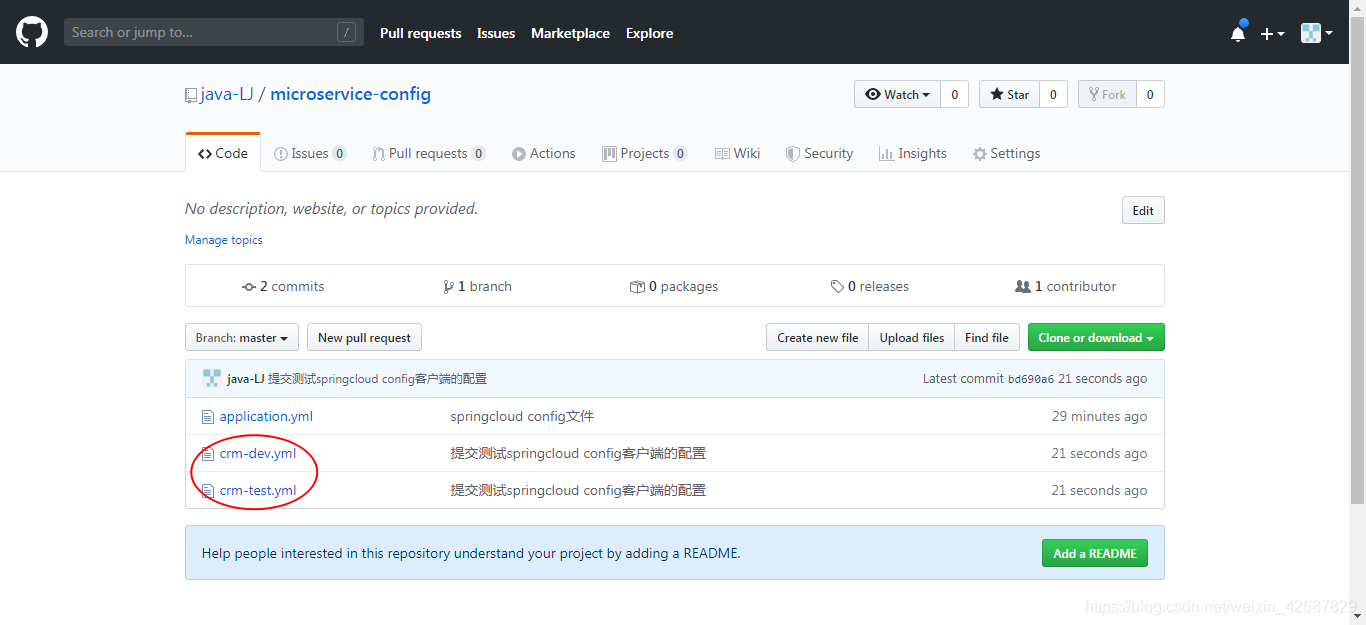Viewport: 1366px width, 625px height.
Task: Go to Marketplace
Action: (x=570, y=33)
